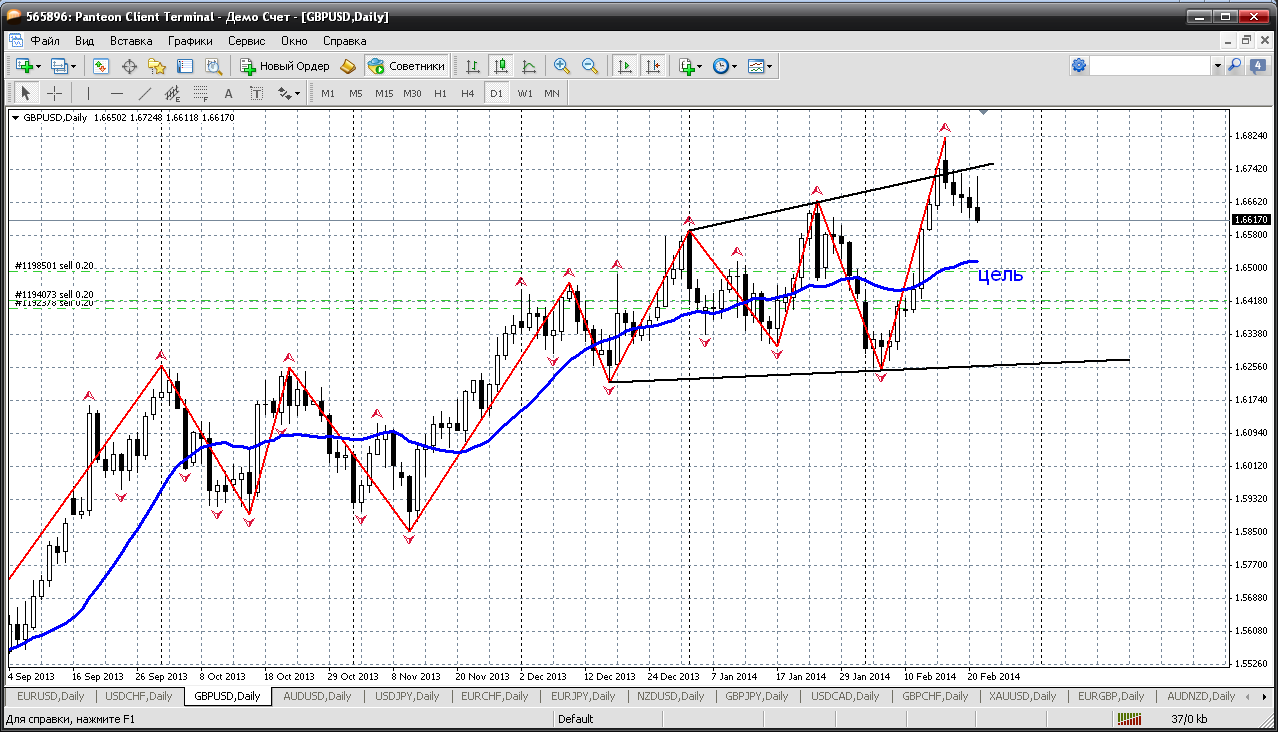This screenshot has width=1278, height=732.
Task: Switch chart to Bar Chart type
Action: point(473,66)
